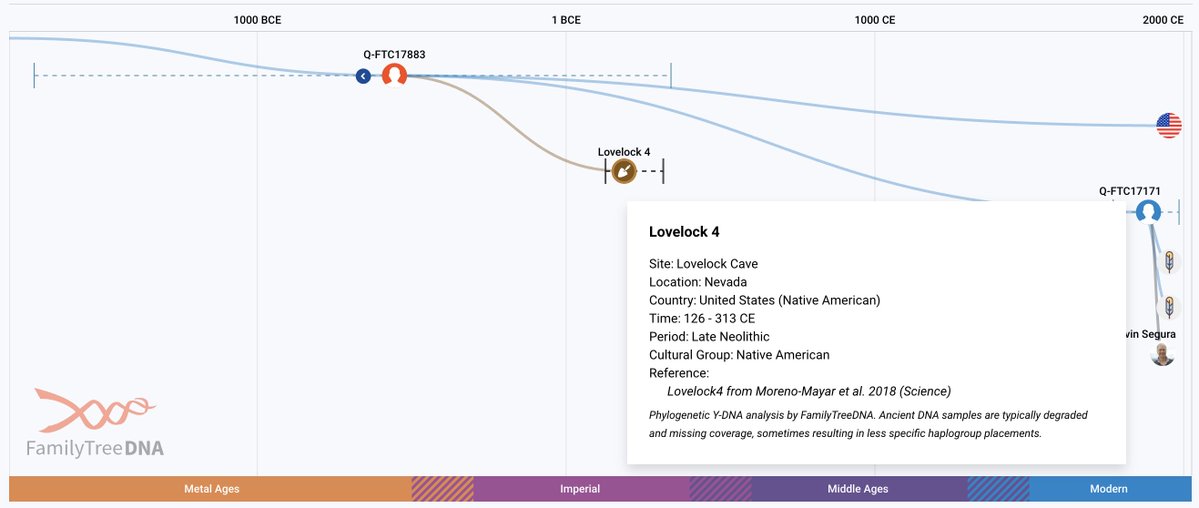
Task: Click the lower feather icon above Segura
Action: pyautogui.click(x=1168, y=308)
